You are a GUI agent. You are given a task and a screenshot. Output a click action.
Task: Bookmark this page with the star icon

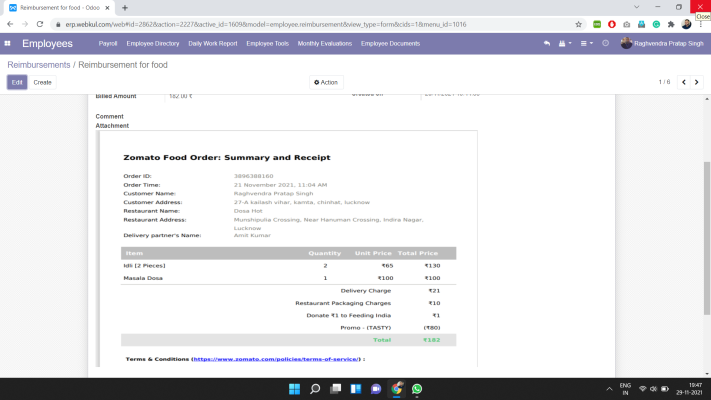(x=578, y=24)
